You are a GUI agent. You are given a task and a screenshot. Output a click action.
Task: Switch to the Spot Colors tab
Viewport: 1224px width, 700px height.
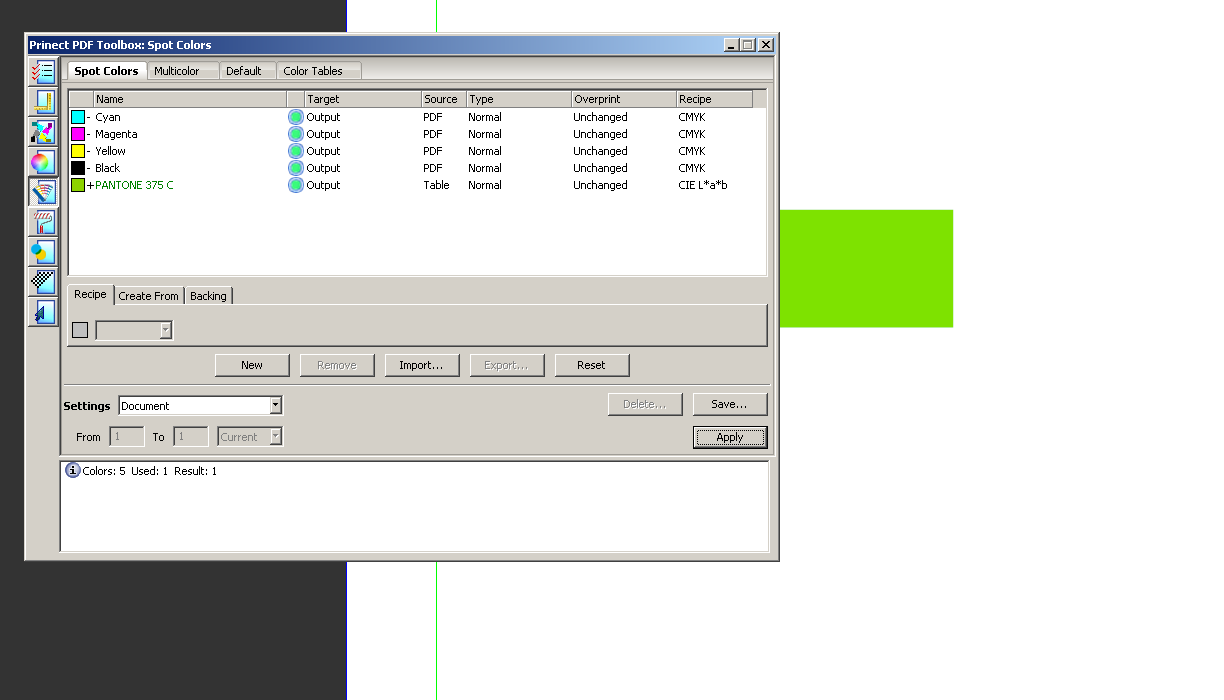(x=106, y=71)
